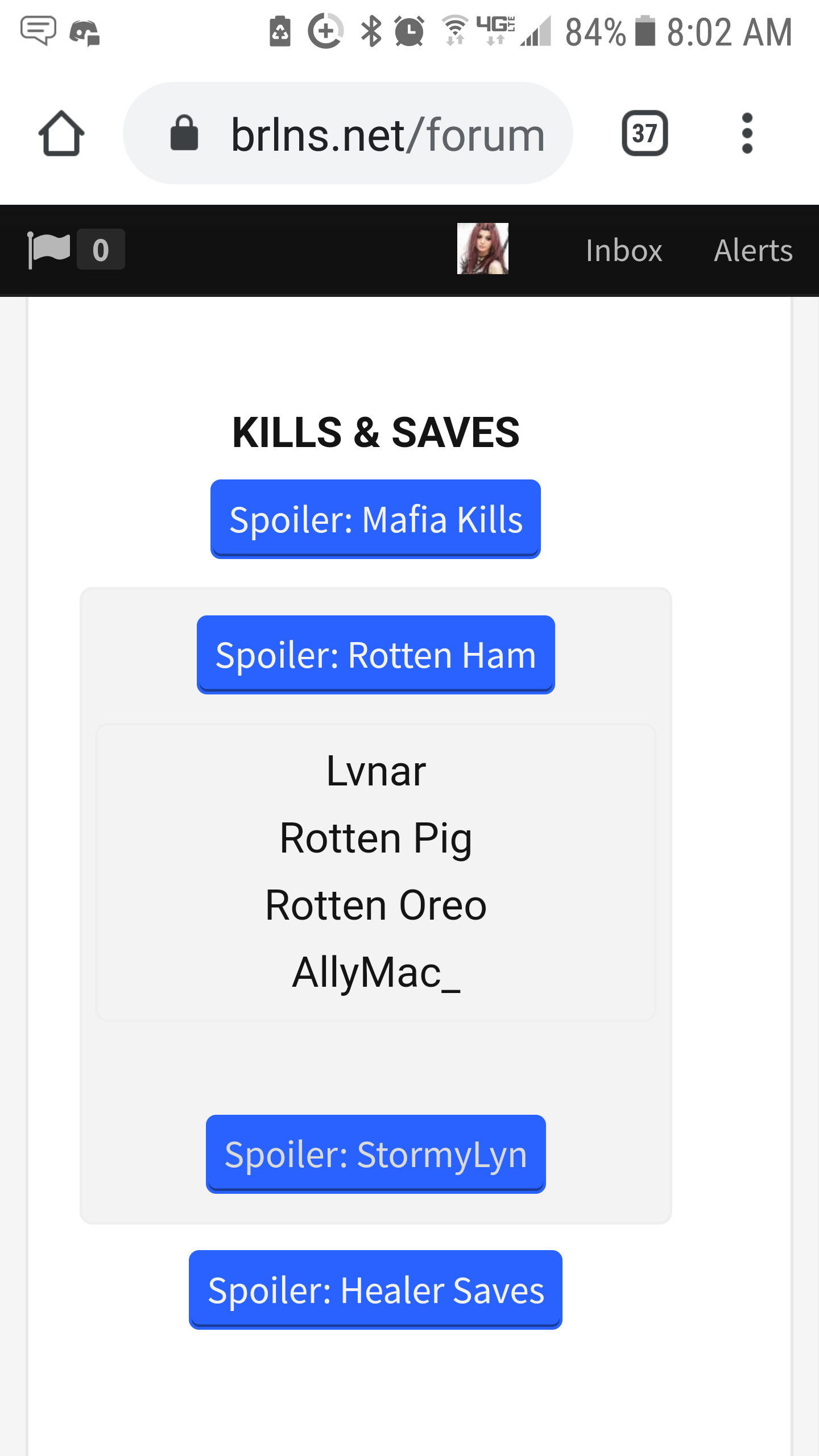819x1456 pixels.
Task: Open the Inbox menu item
Action: [x=624, y=250]
